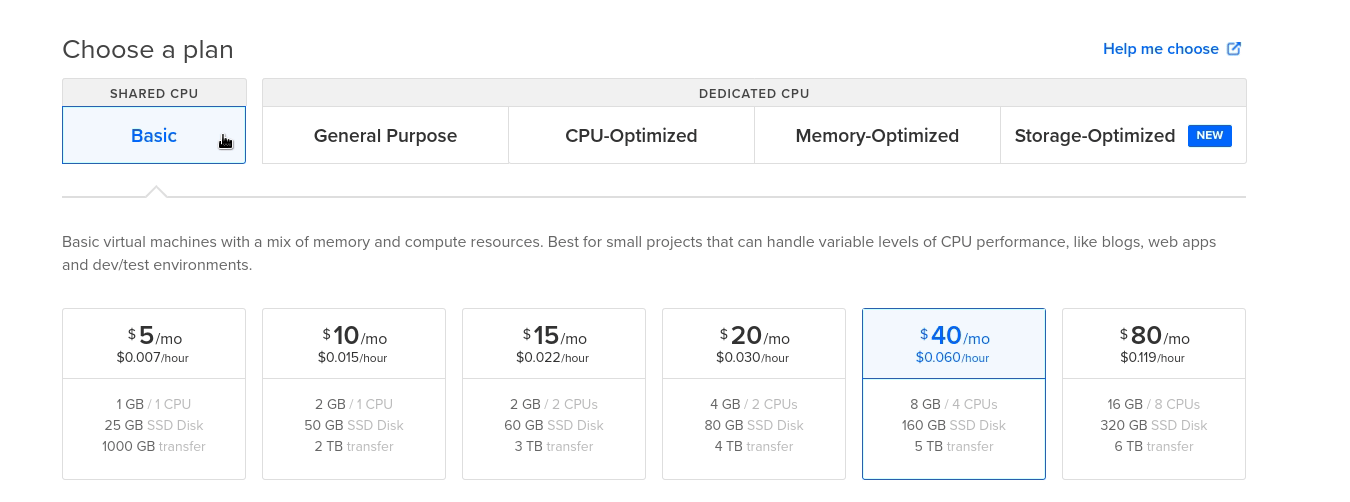Open the Memory-Optimized plan tab
This screenshot has height=502, width=1350.
click(x=877, y=135)
